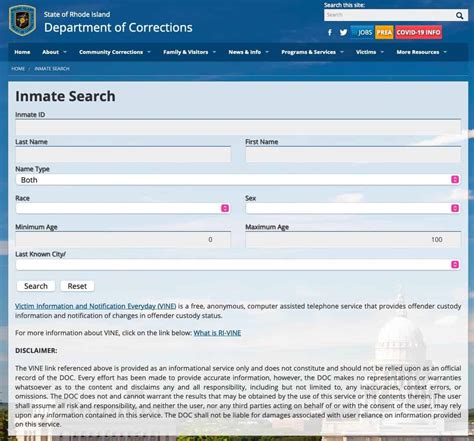Open the Home menu item

pos(22,52)
